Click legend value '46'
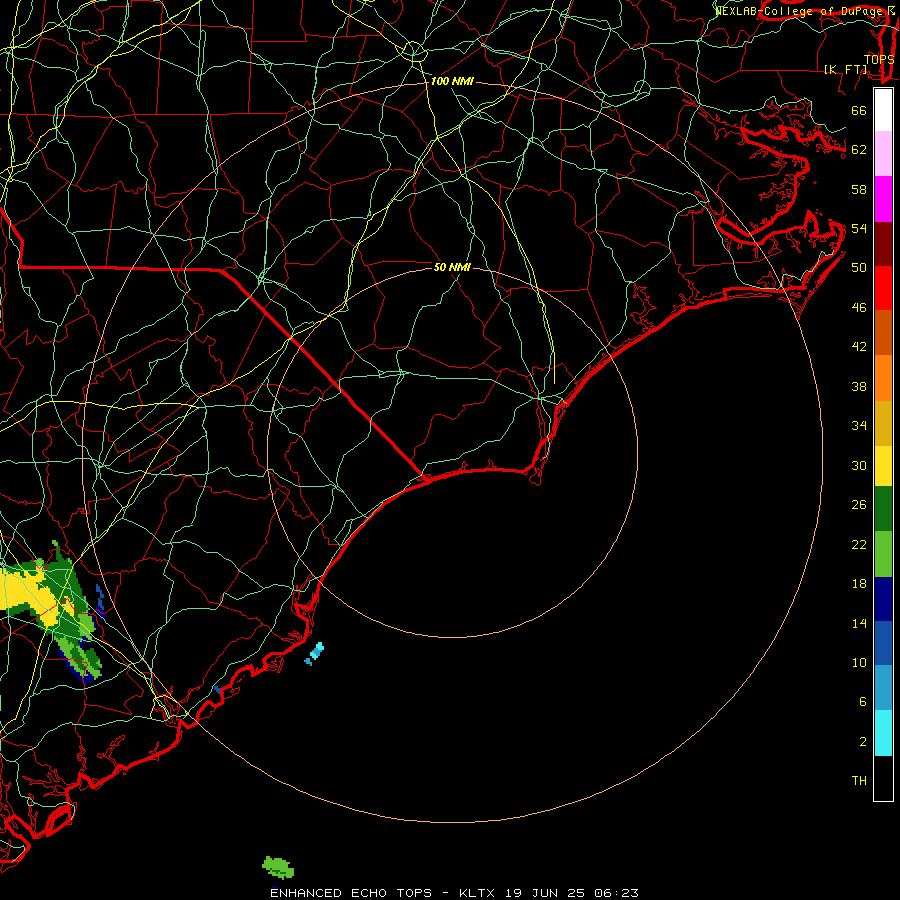This screenshot has height=900, width=900. (859, 308)
